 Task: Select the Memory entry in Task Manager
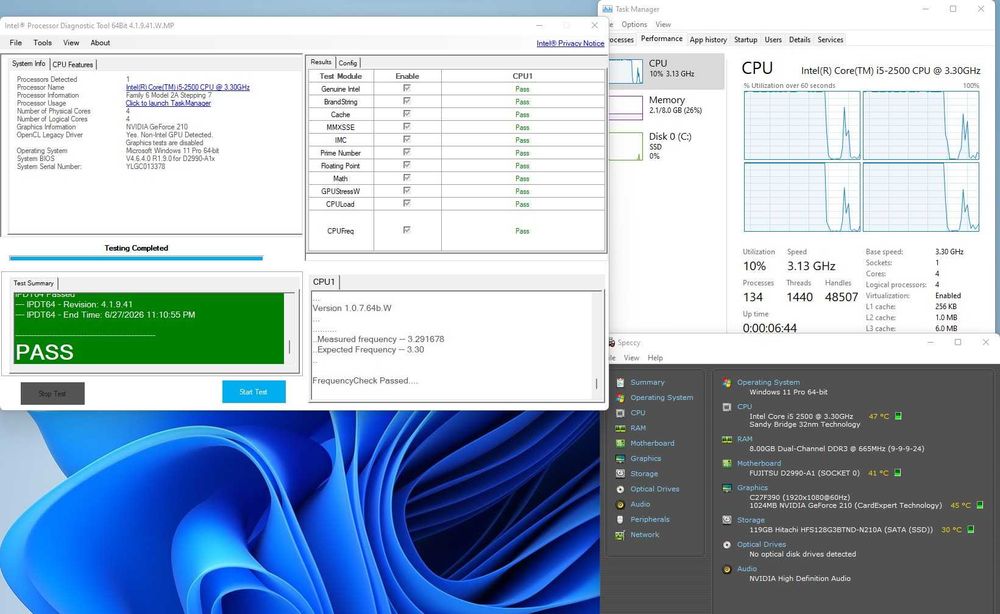(666, 106)
